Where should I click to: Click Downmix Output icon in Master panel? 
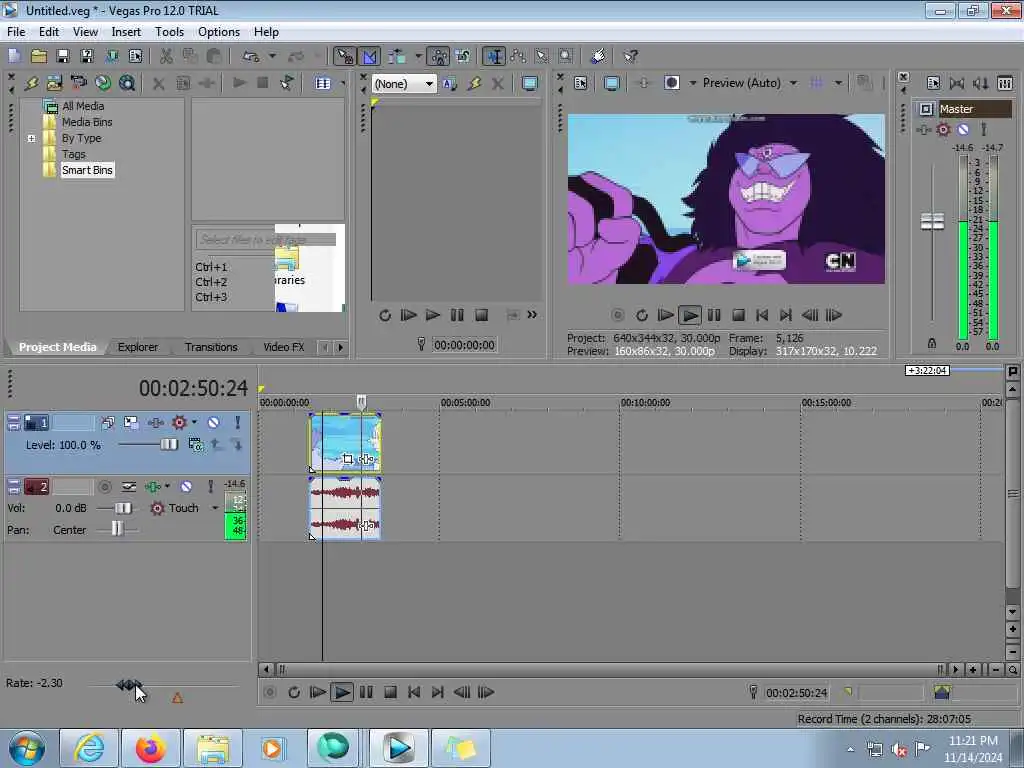(x=957, y=83)
